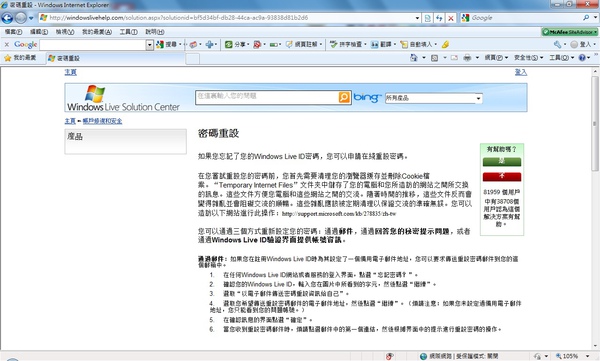Image resolution: width=600 pixels, height=361 pixels.
Task: Click the orange magnifier search button
Action: point(344,97)
